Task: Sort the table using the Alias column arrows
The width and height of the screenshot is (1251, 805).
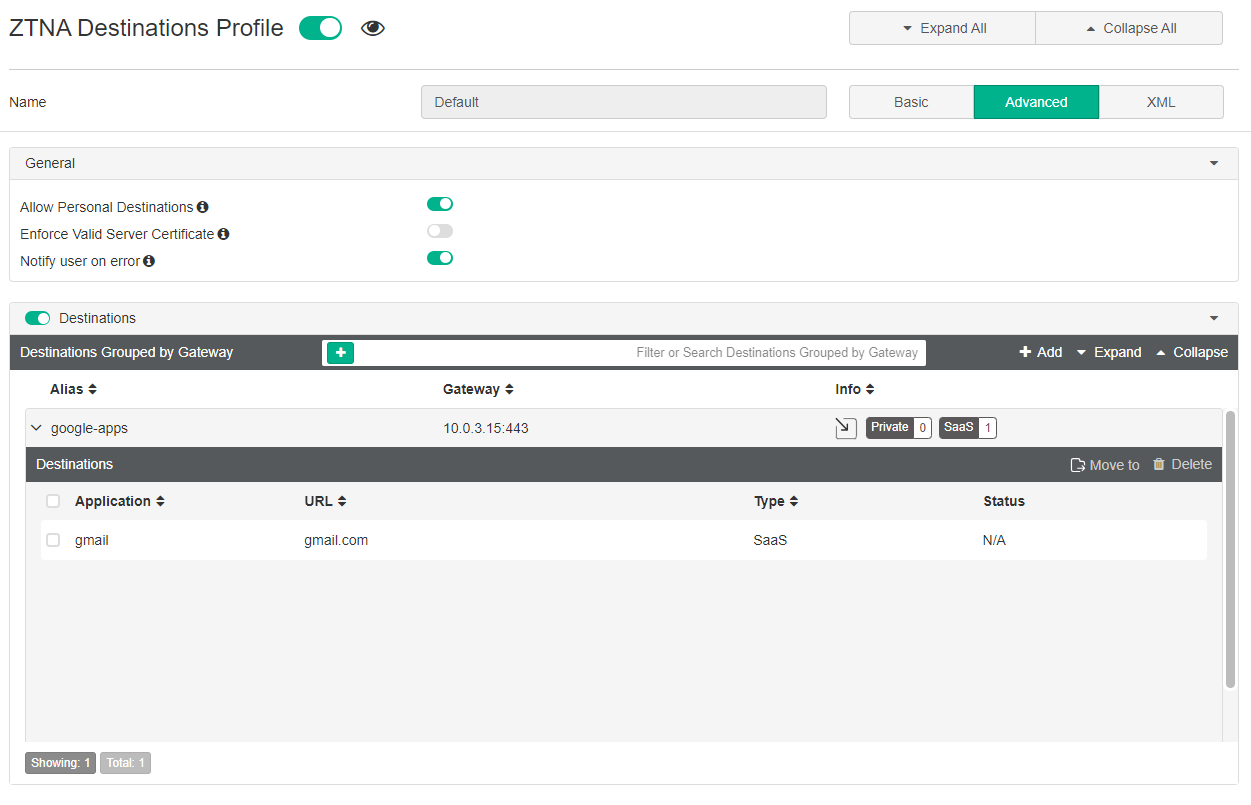Action: (x=93, y=389)
